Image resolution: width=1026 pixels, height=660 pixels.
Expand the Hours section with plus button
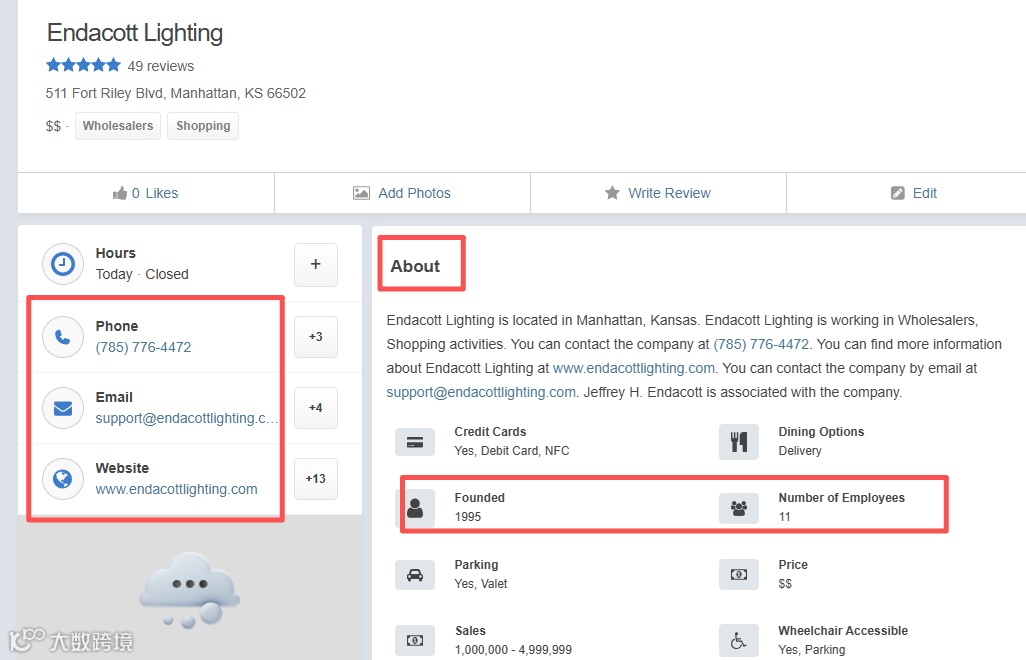(315, 264)
